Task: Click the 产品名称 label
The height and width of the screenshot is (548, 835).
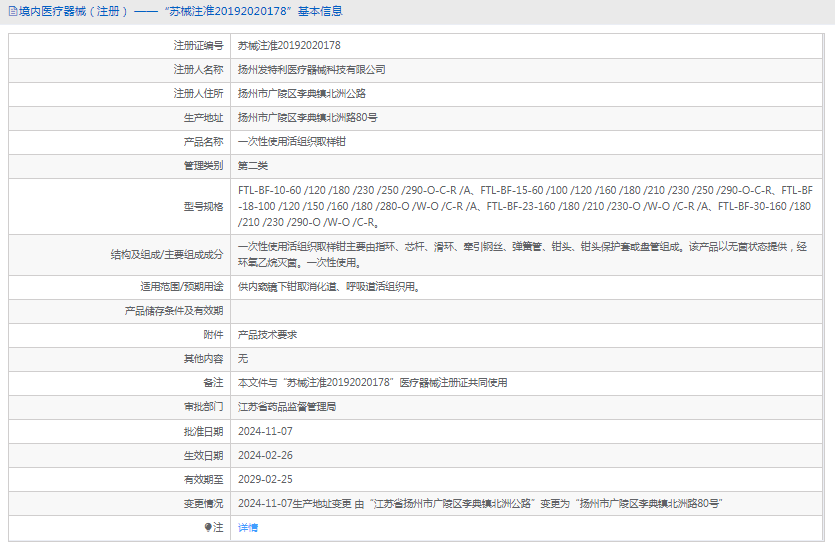Action: (203, 142)
